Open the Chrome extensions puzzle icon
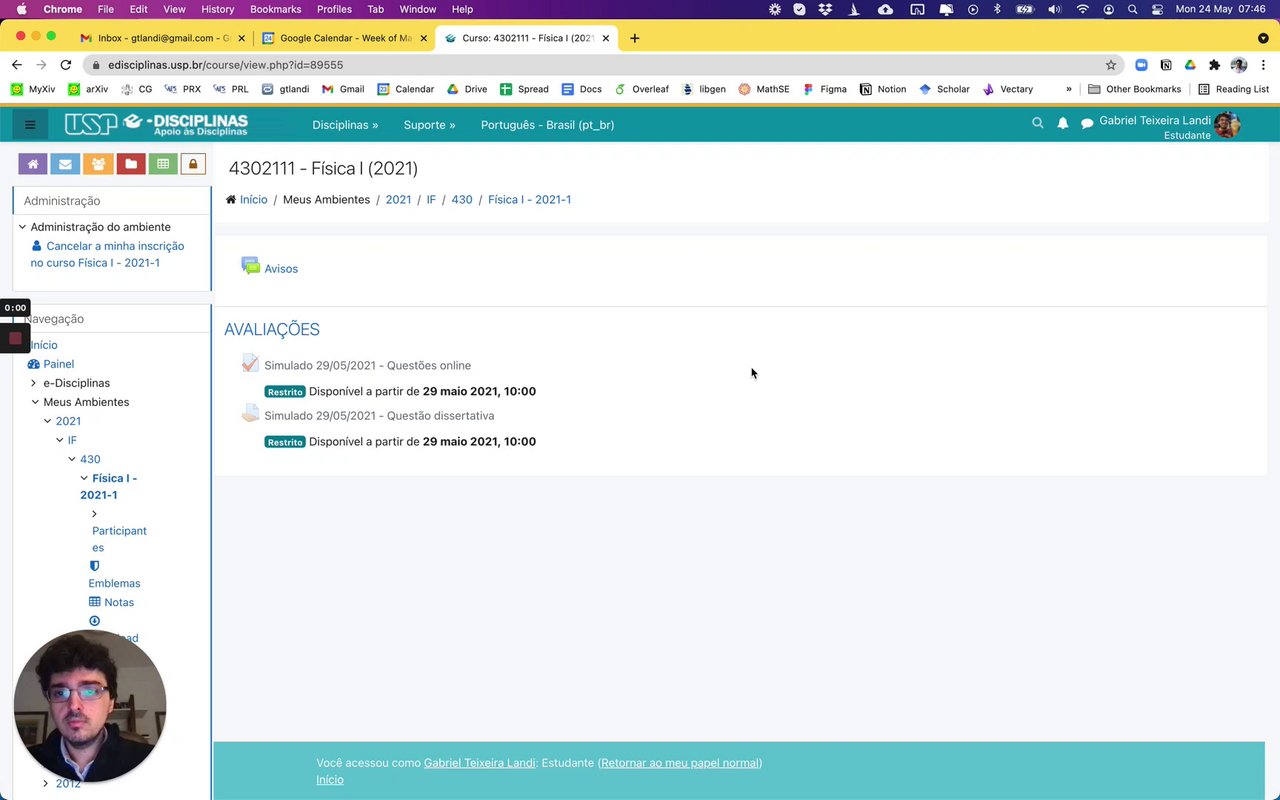Image resolution: width=1280 pixels, height=800 pixels. (x=1214, y=65)
